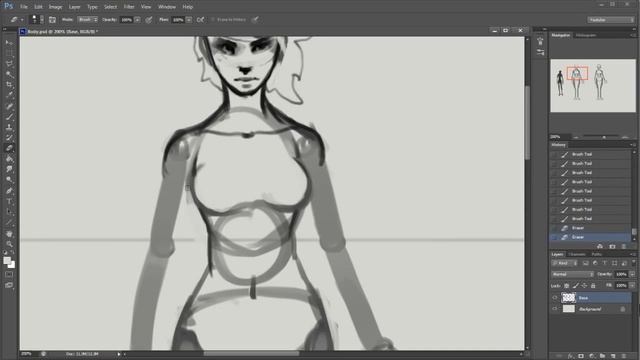Toggle the Brush panel
The height and width of the screenshot is (360, 640).
(52, 20)
